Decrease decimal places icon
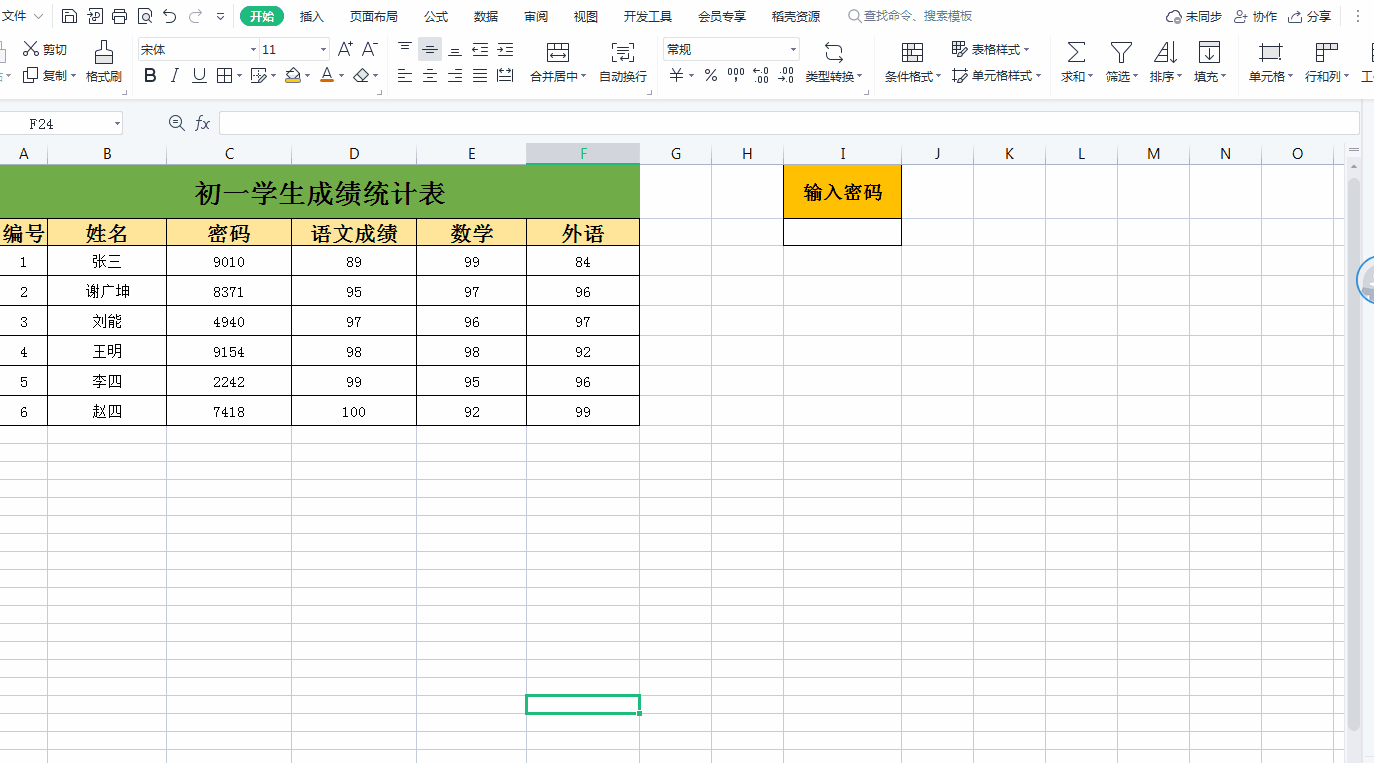1374x763 pixels. [786, 75]
